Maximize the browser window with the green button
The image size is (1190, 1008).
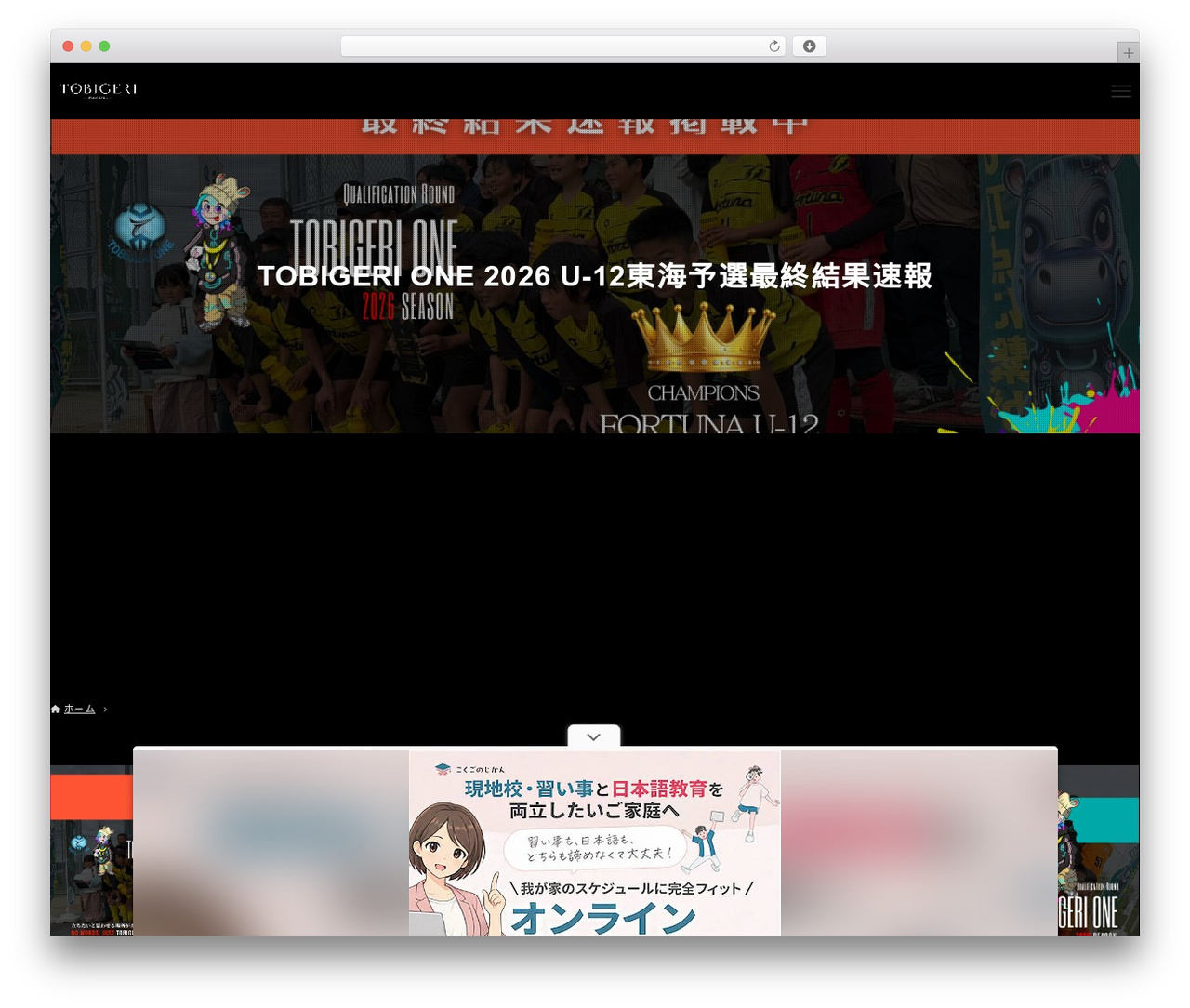(x=104, y=46)
